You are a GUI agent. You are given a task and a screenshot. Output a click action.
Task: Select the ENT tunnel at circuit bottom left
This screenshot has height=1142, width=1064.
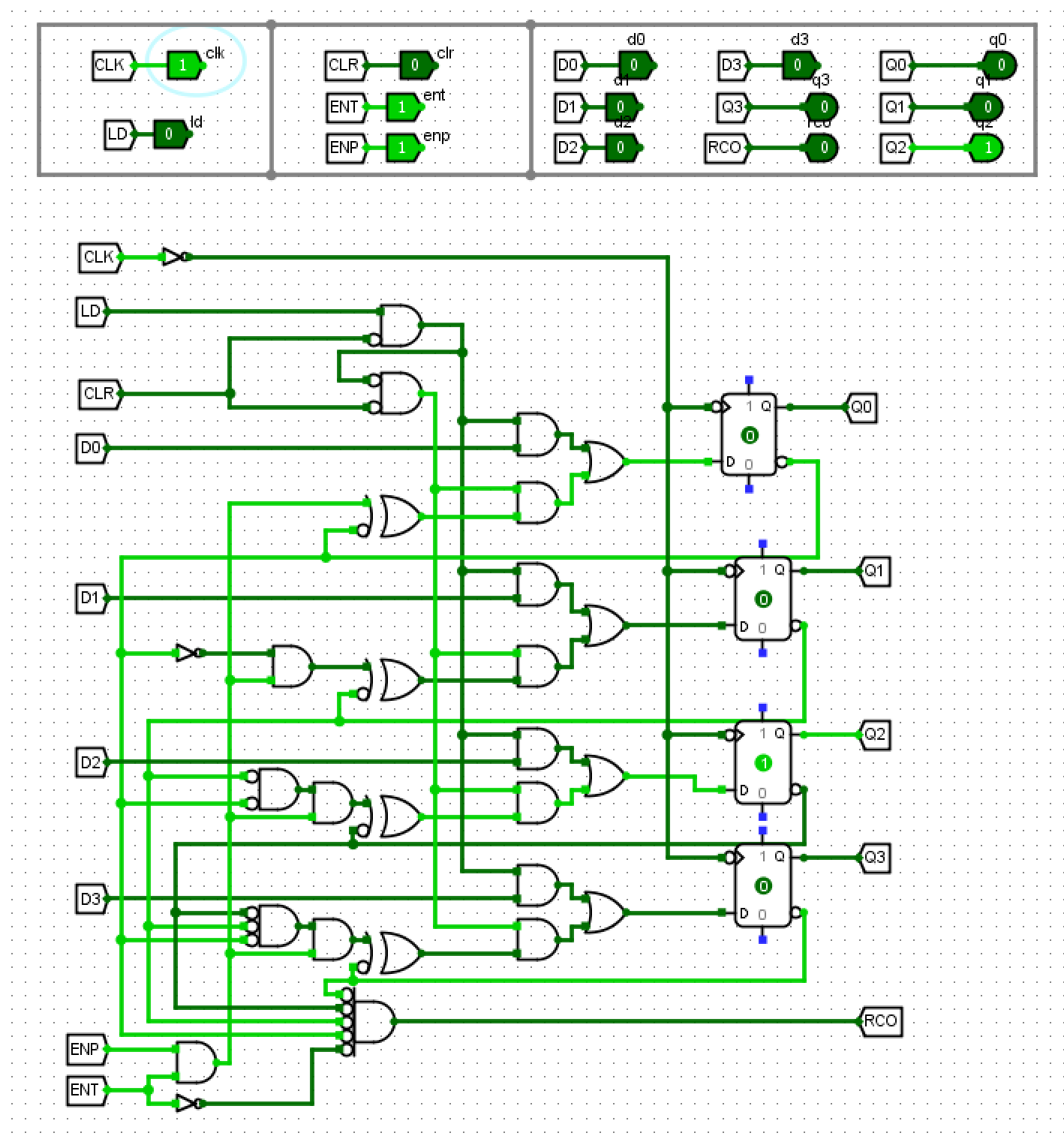click(87, 1089)
